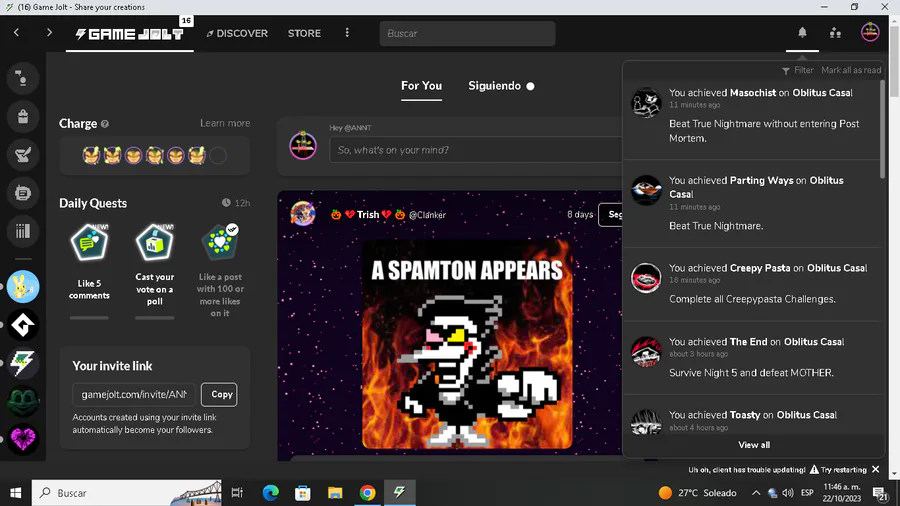This screenshot has width=900, height=506.
Task: Open the Spamton Appears post image
Action: pyautogui.click(x=467, y=344)
